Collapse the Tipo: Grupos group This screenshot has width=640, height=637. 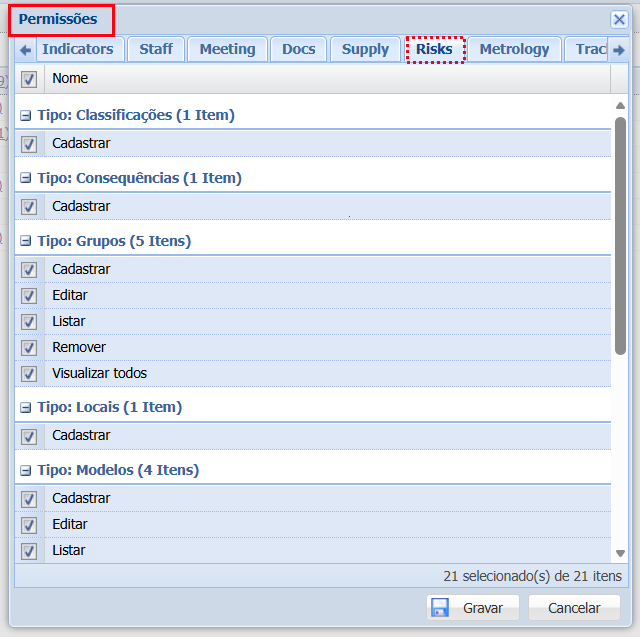click(x=26, y=242)
